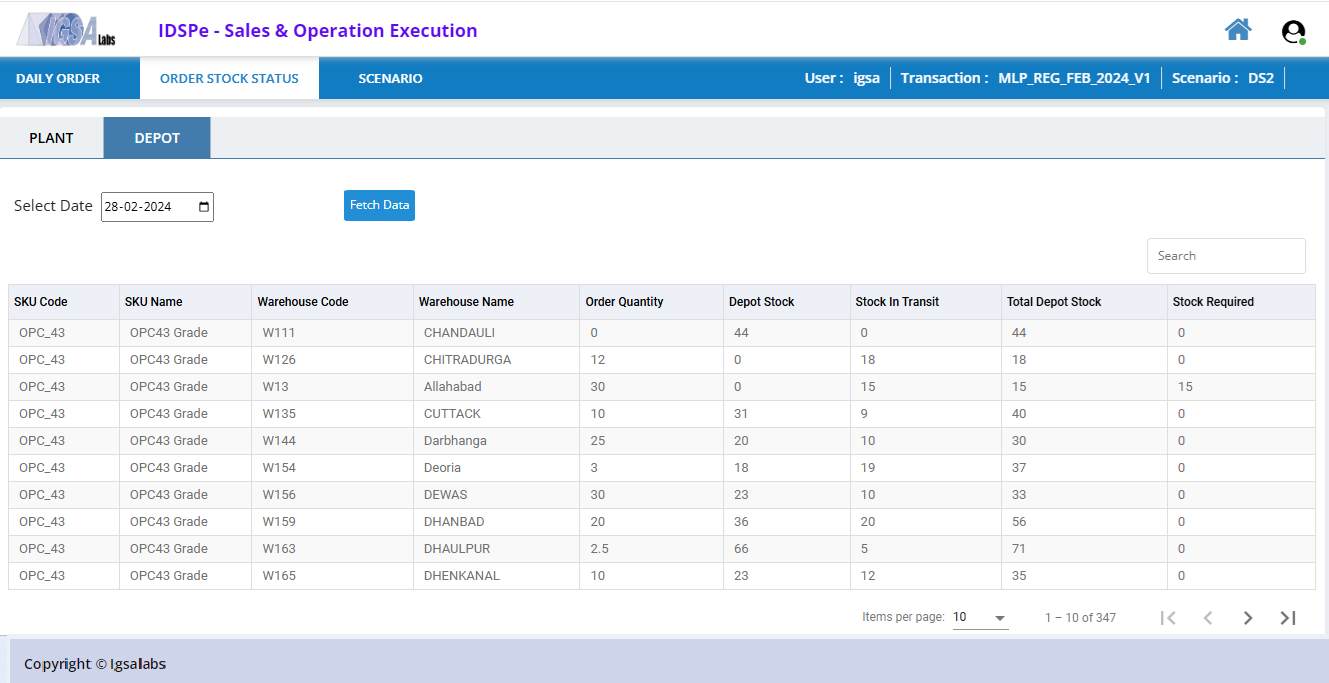1329x683 pixels.
Task: Click depot stock 66 value
Action: coord(741,549)
